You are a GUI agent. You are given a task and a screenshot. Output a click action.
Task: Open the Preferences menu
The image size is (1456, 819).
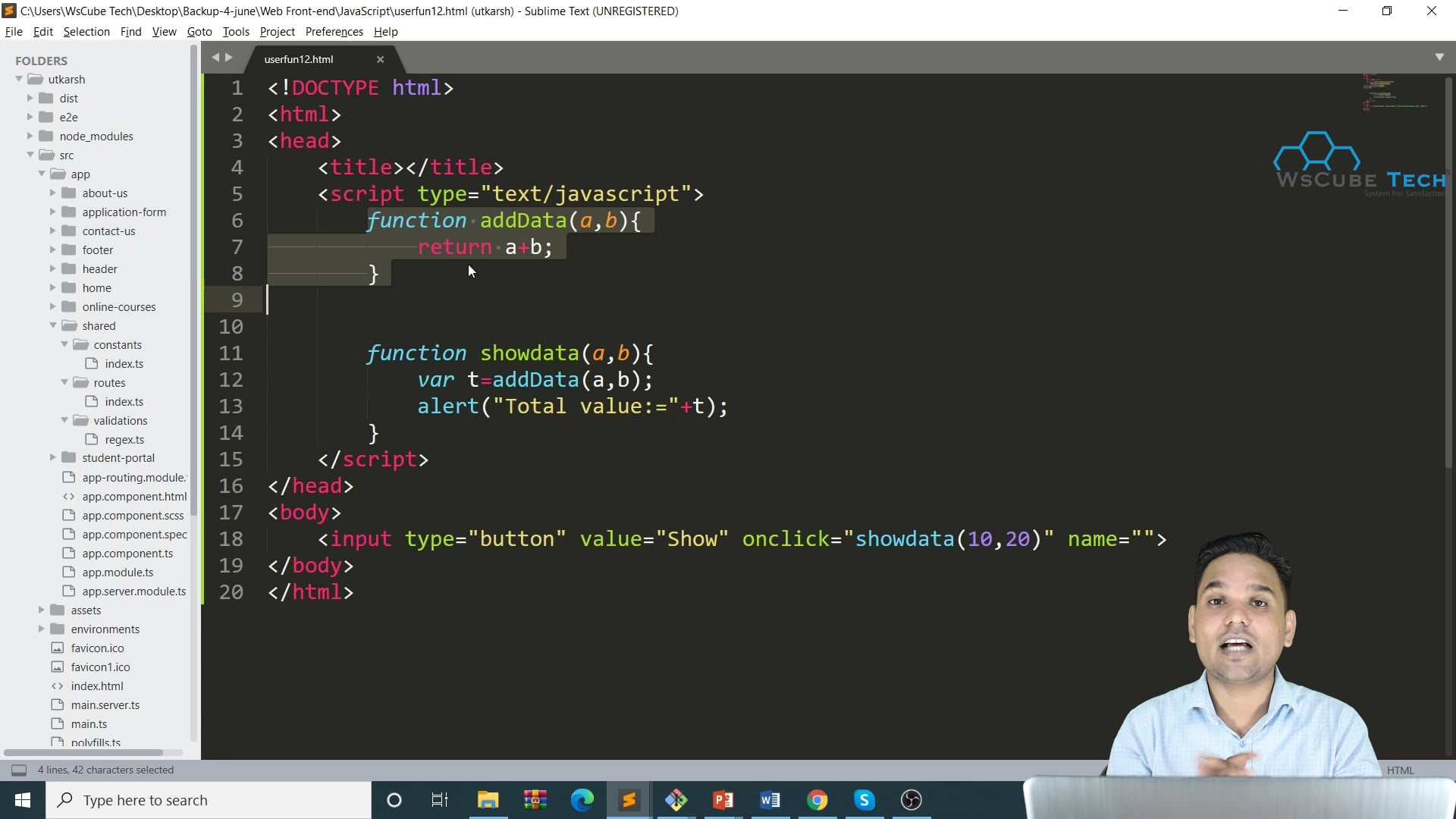click(x=334, y=31)
